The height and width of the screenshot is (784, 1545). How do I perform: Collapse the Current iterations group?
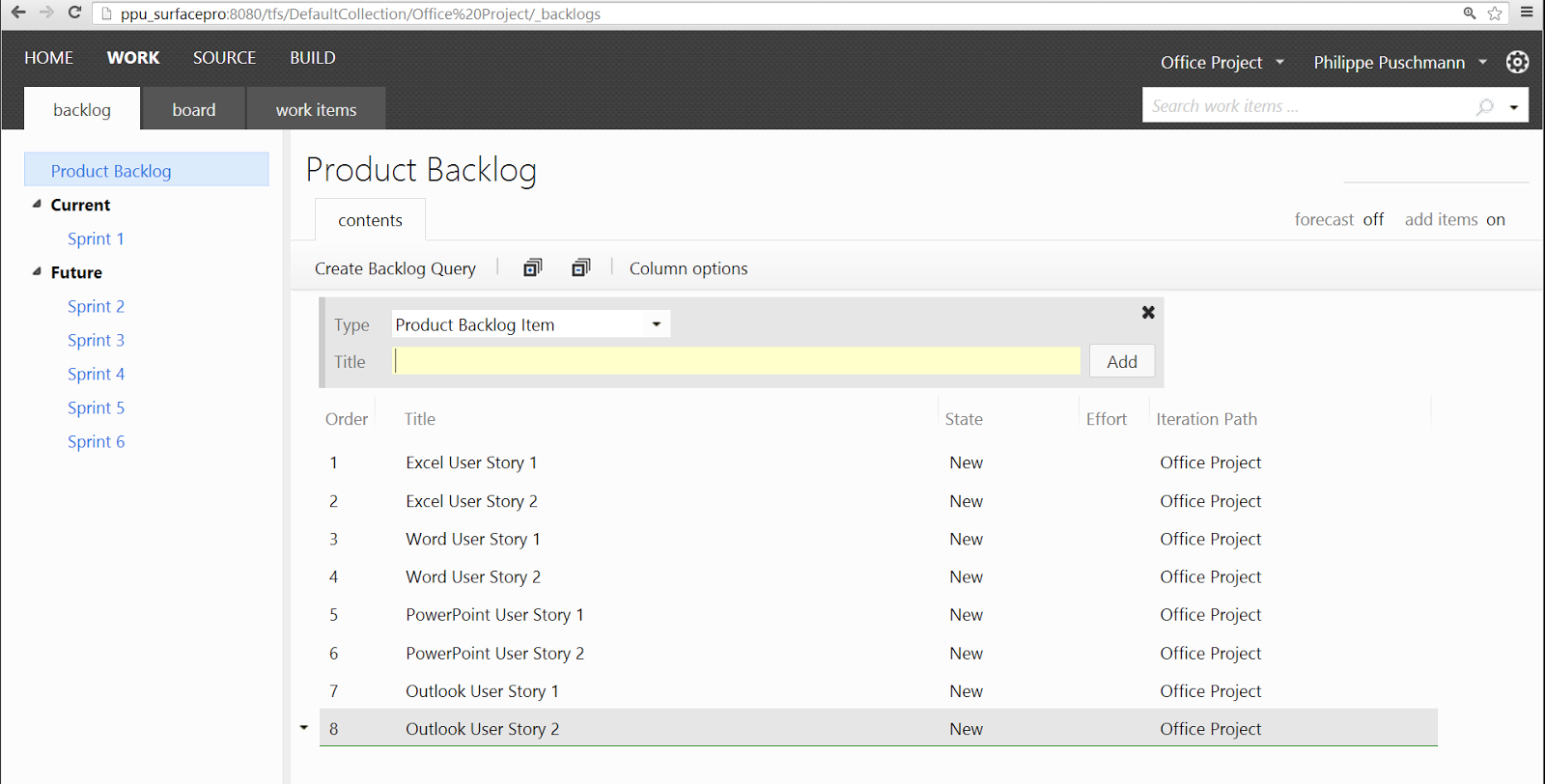[37, 205]
